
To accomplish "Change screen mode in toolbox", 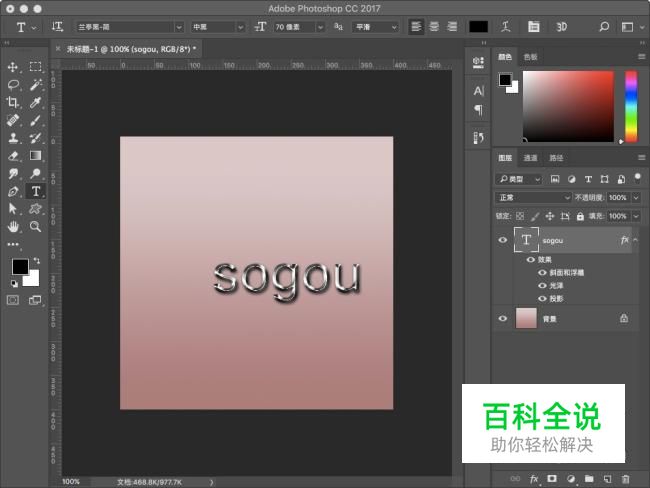I will click(35, 300).
